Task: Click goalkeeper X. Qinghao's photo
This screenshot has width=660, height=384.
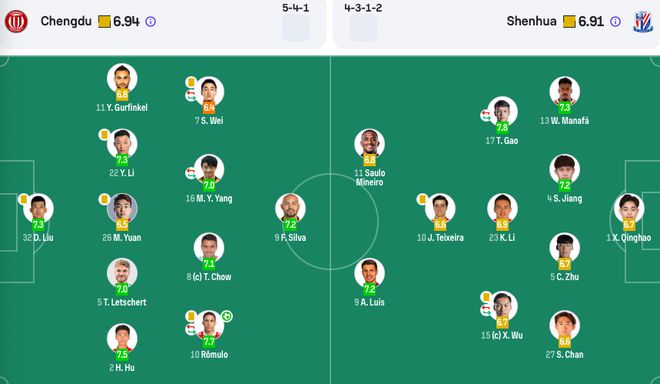Action: (x=629, y=208)
